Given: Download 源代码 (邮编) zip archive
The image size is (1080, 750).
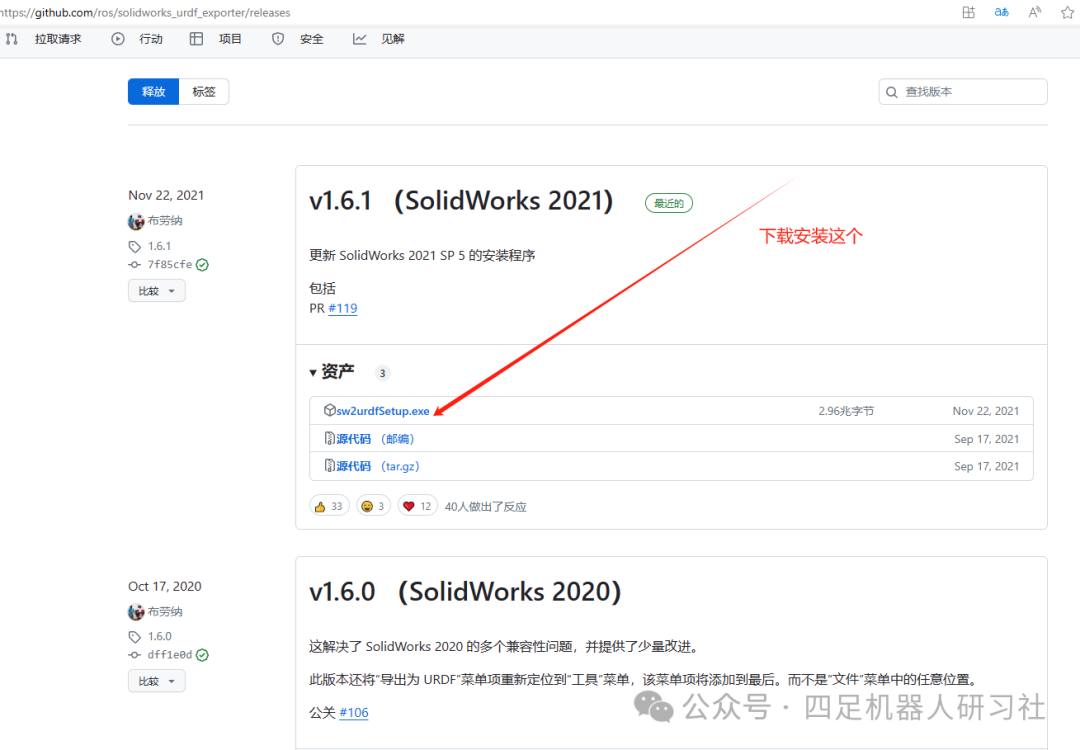Looking at the screenshot, I should click(375, 439).
